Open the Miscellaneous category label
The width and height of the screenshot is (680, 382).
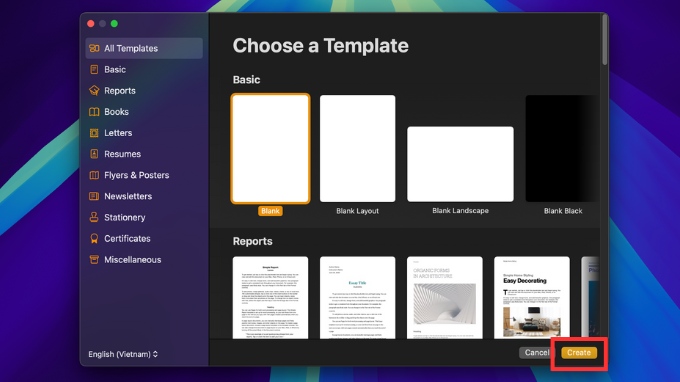133,260
